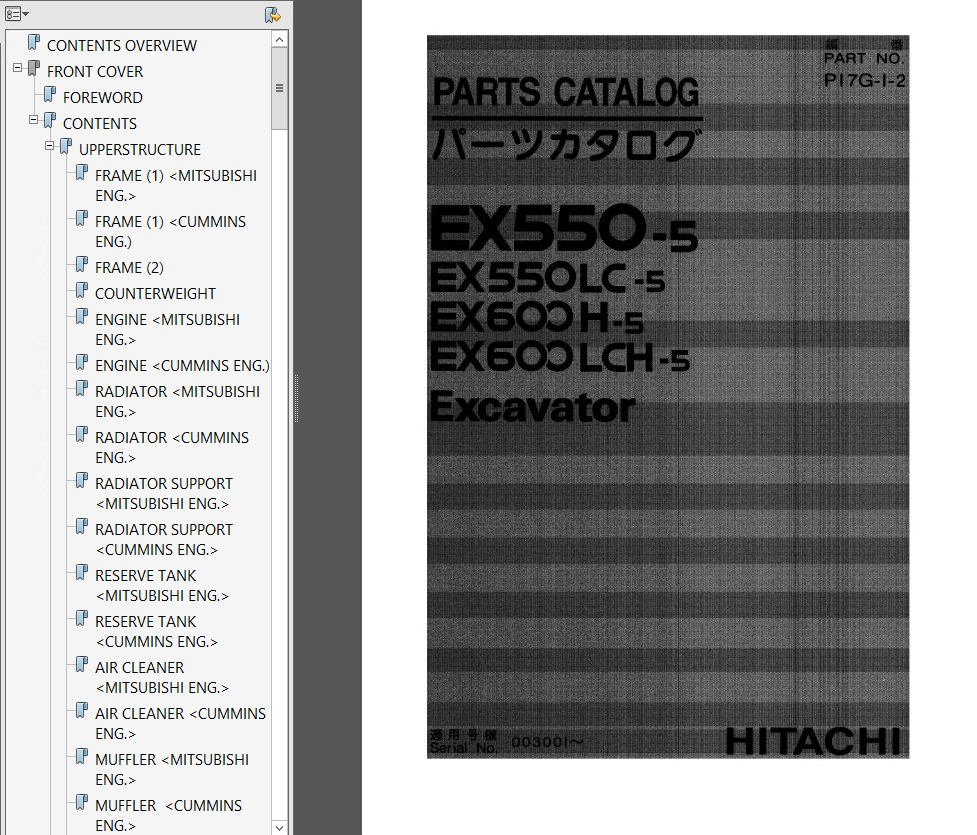This screenshot has width=977, height=835.
Task: Click the bookmark icon beside MUFFLER Mitsubishi
Action: (x=82, y=756)
